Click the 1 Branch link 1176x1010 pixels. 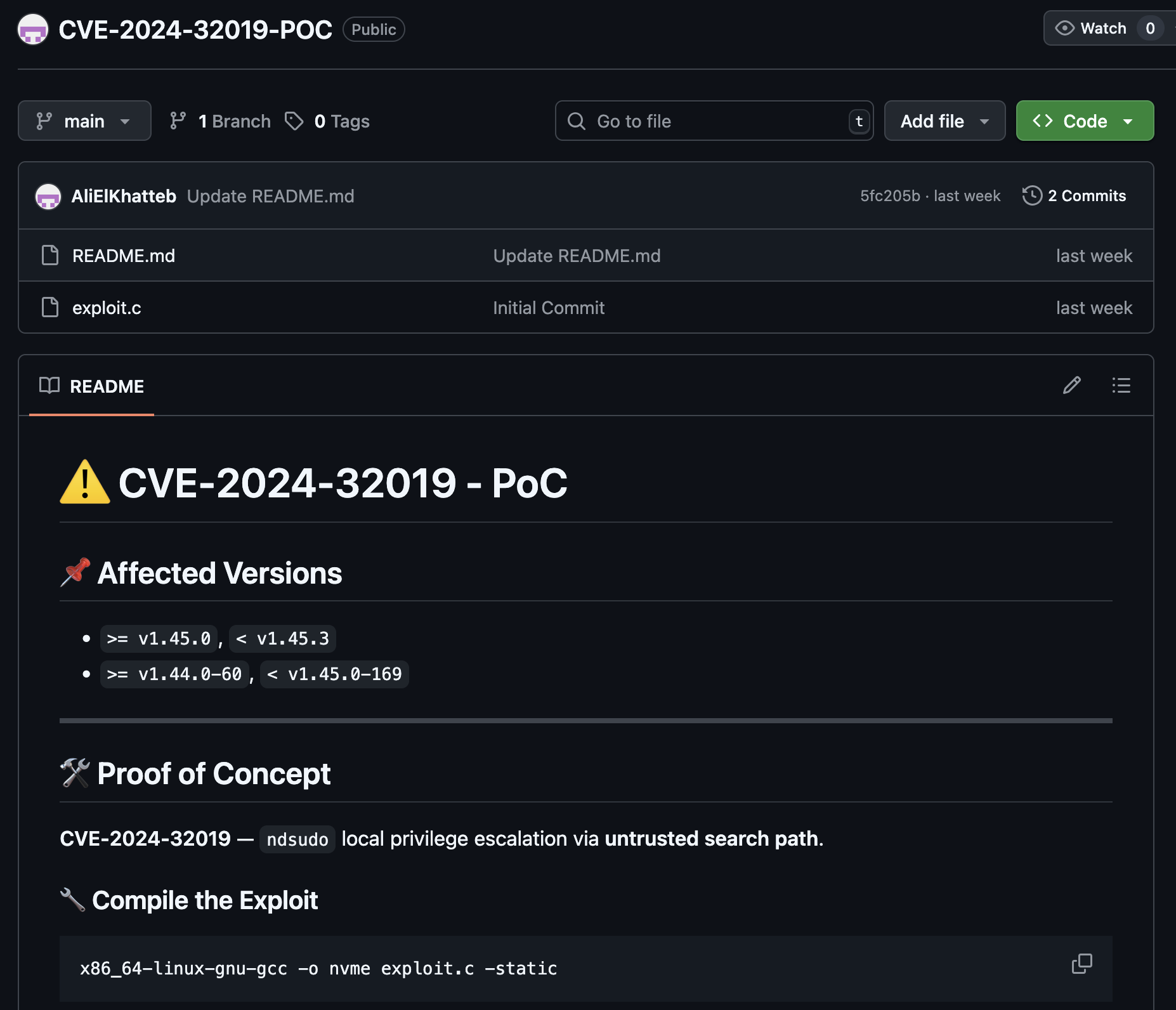(x=234, y=121)
